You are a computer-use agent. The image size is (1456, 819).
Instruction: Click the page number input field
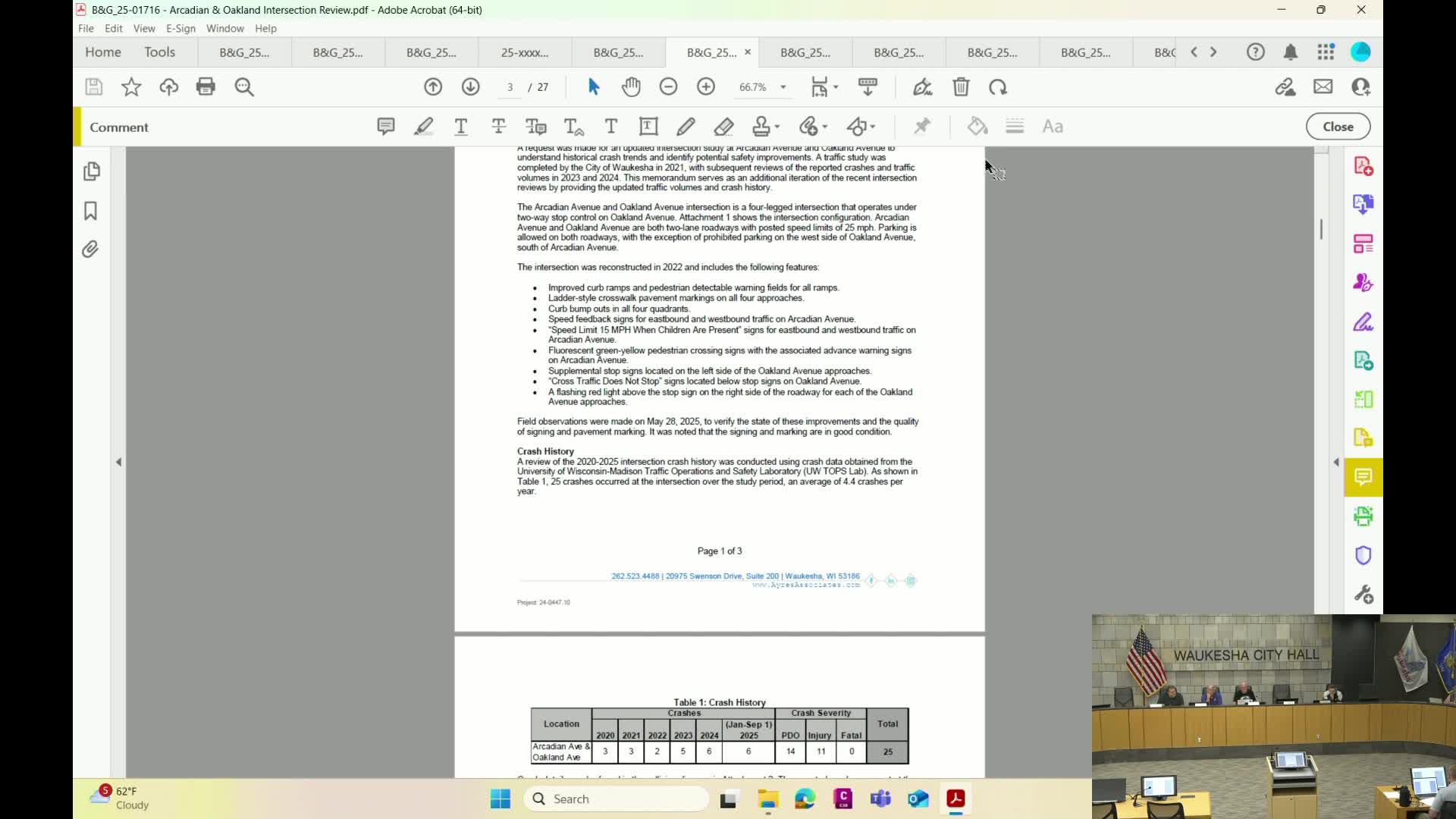point(510,87)
